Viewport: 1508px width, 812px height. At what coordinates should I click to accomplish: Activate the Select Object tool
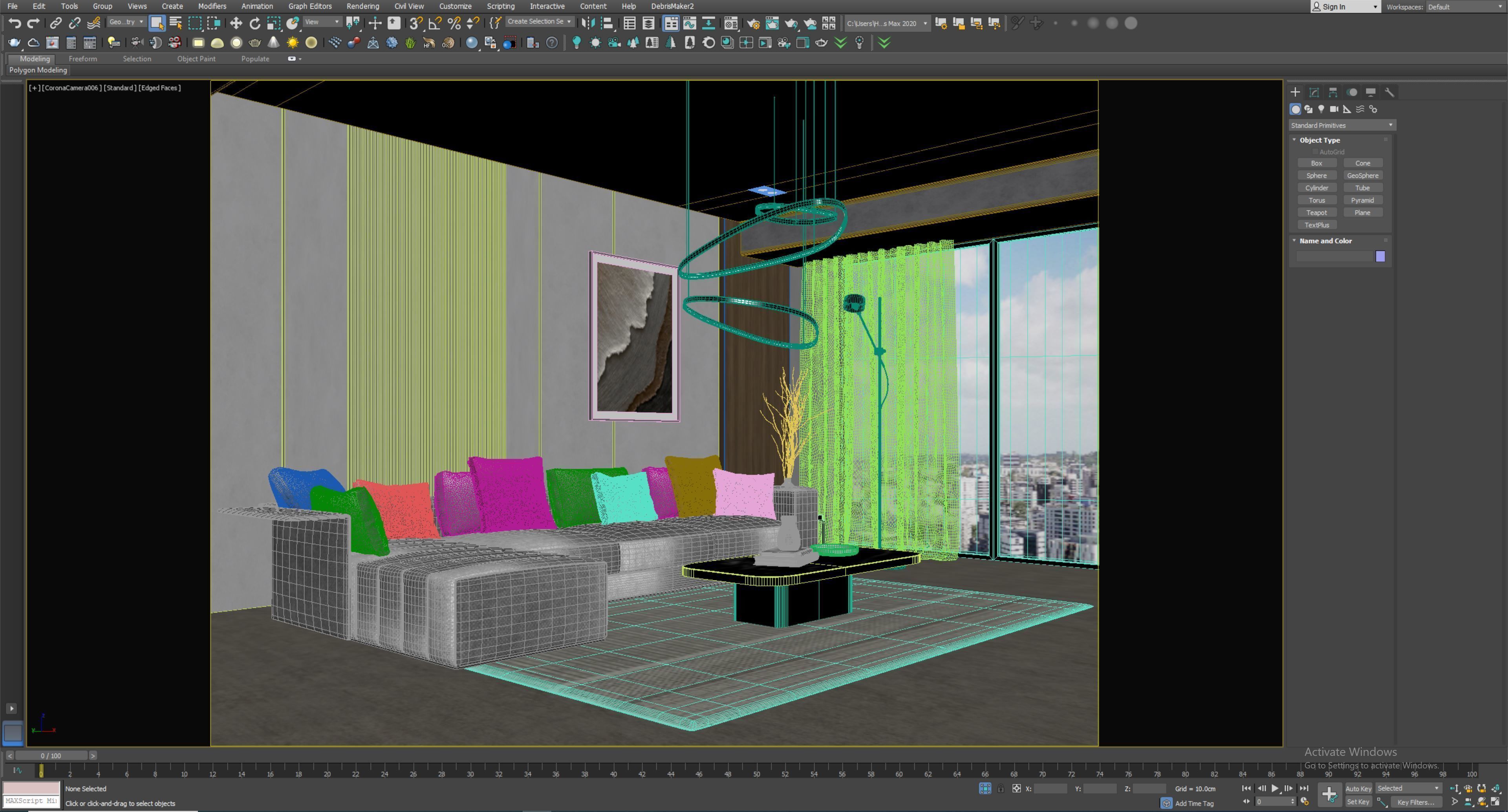coord(157,23)
